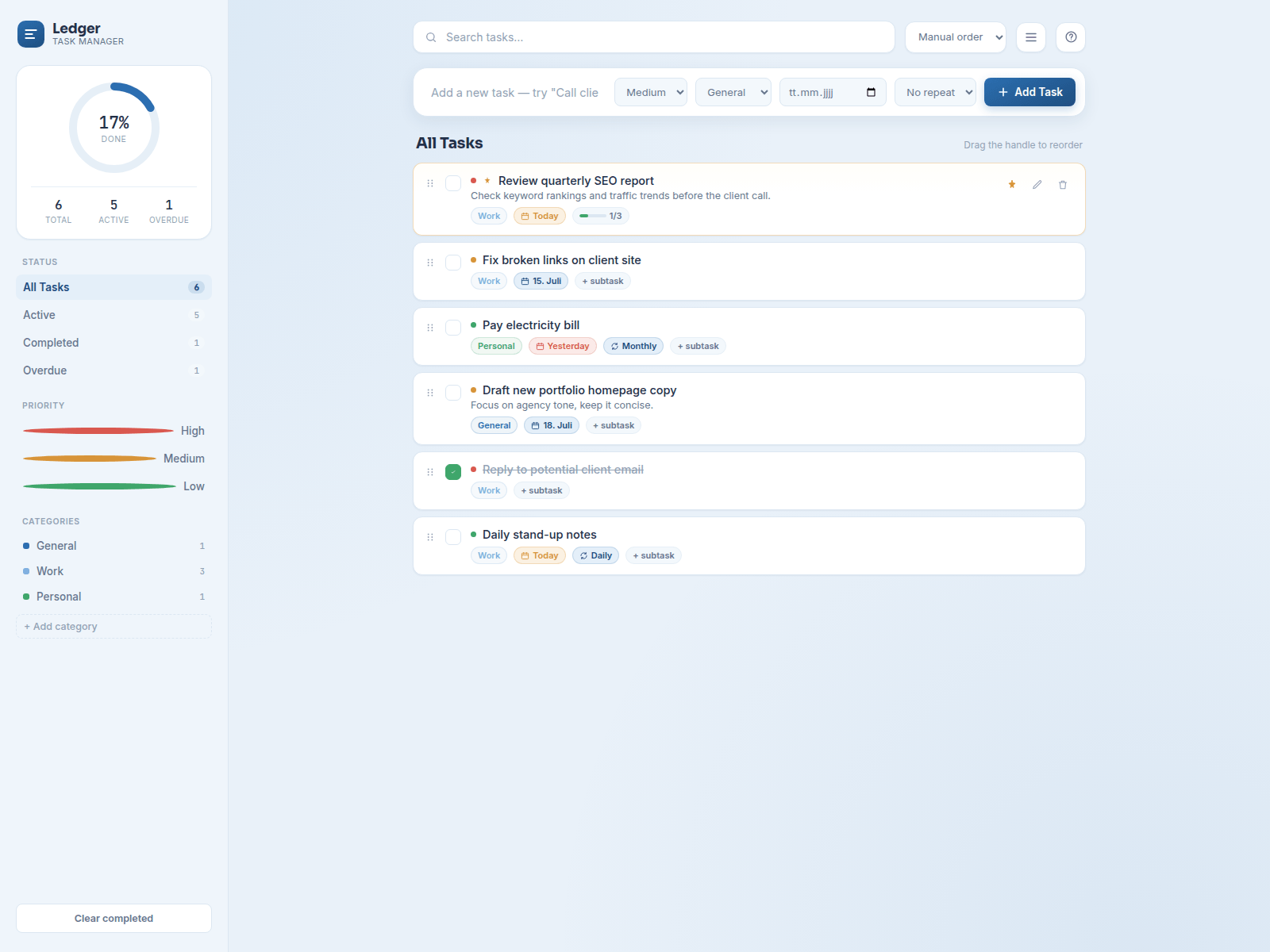Viewport: 1270px width, 952px height.
Task: Check off Draft new portfolio homepage copy
Action: pyautogui.click(x=453, y=393)
